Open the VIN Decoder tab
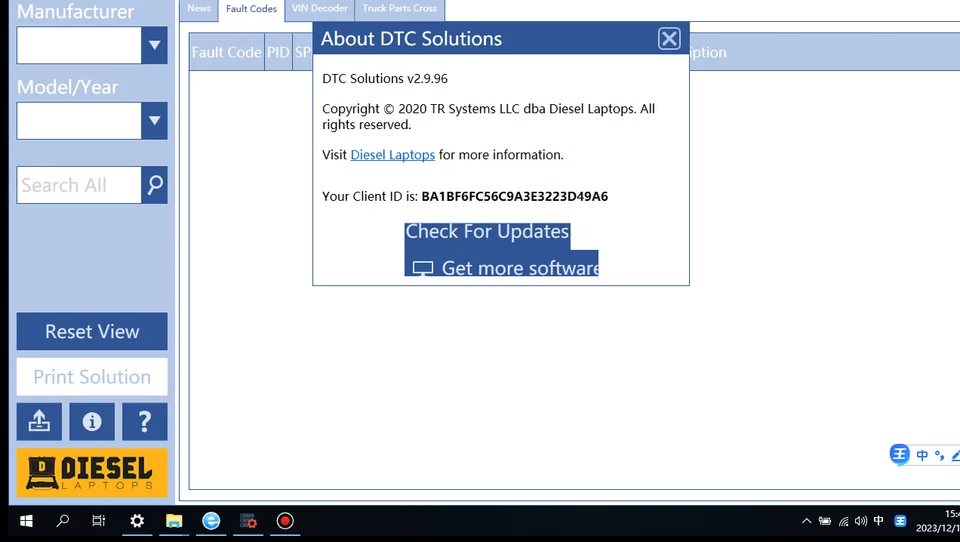960x542 pixels. click(x=320, y=9)
